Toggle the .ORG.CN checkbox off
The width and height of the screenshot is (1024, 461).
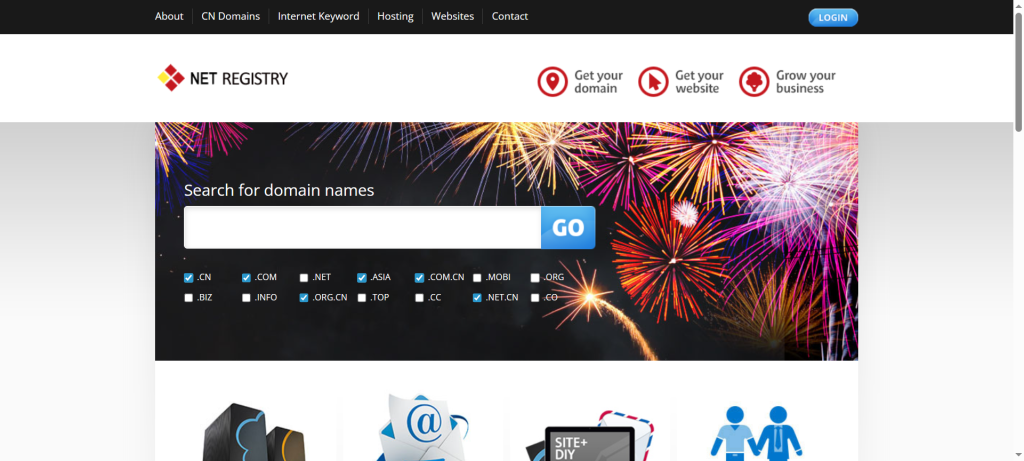[x=304, y=298]
